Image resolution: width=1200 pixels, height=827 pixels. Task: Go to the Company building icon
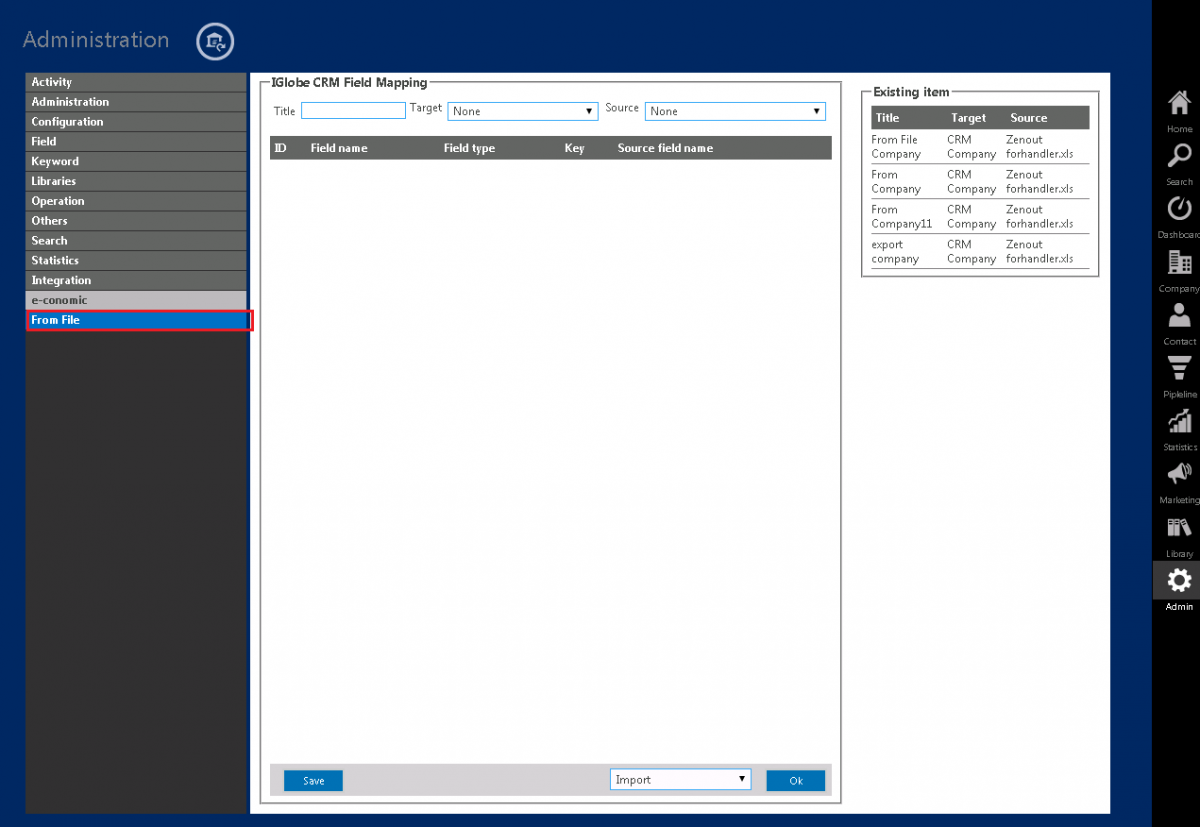1179,262
